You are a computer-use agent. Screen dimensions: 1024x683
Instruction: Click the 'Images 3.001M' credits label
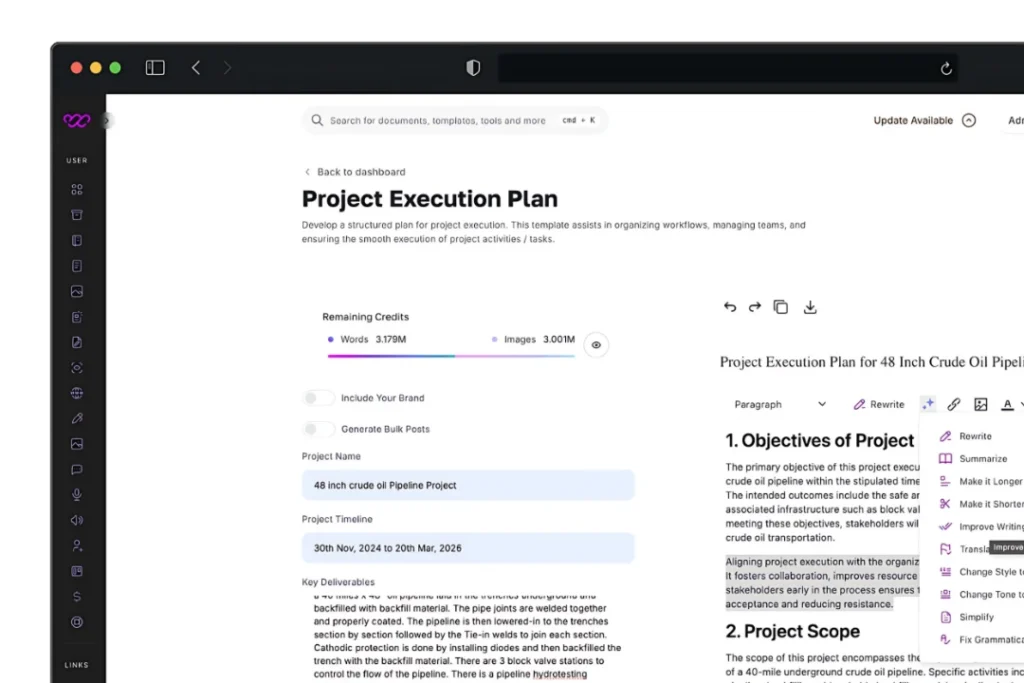533,340
